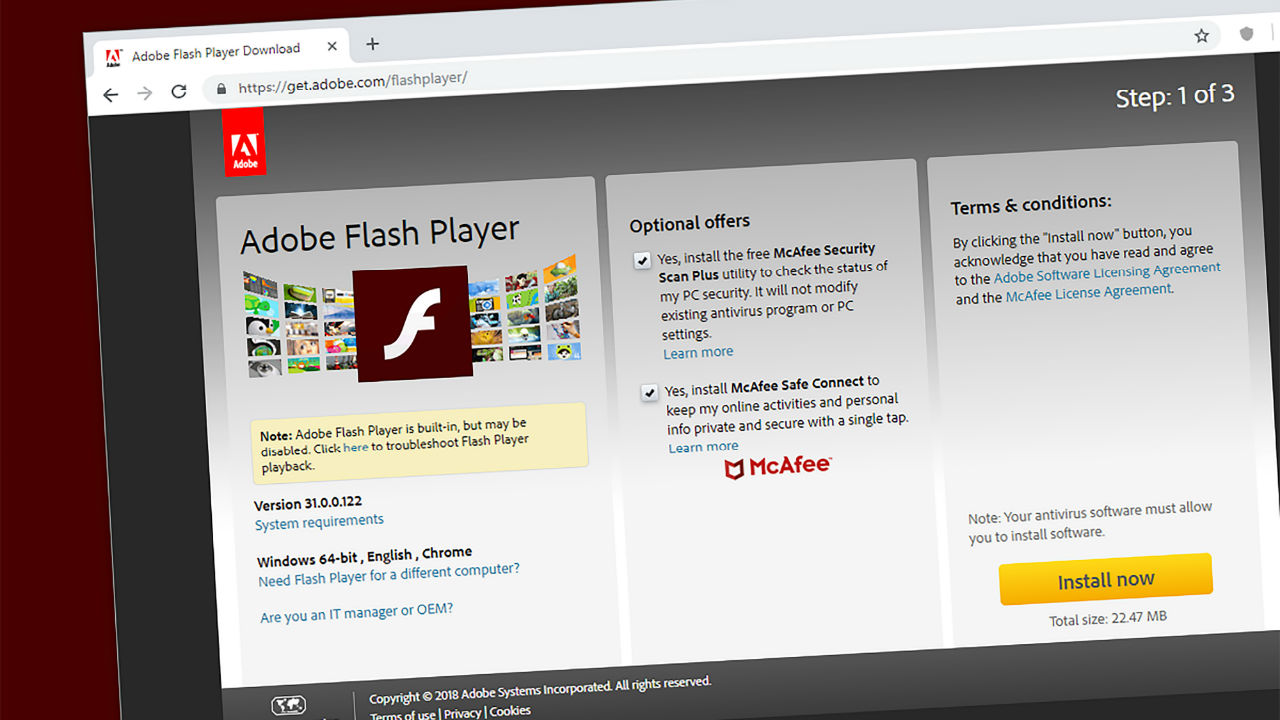Open a new browser tab
The width and height of the screenshot is (1280, 720).
[372, 44]
